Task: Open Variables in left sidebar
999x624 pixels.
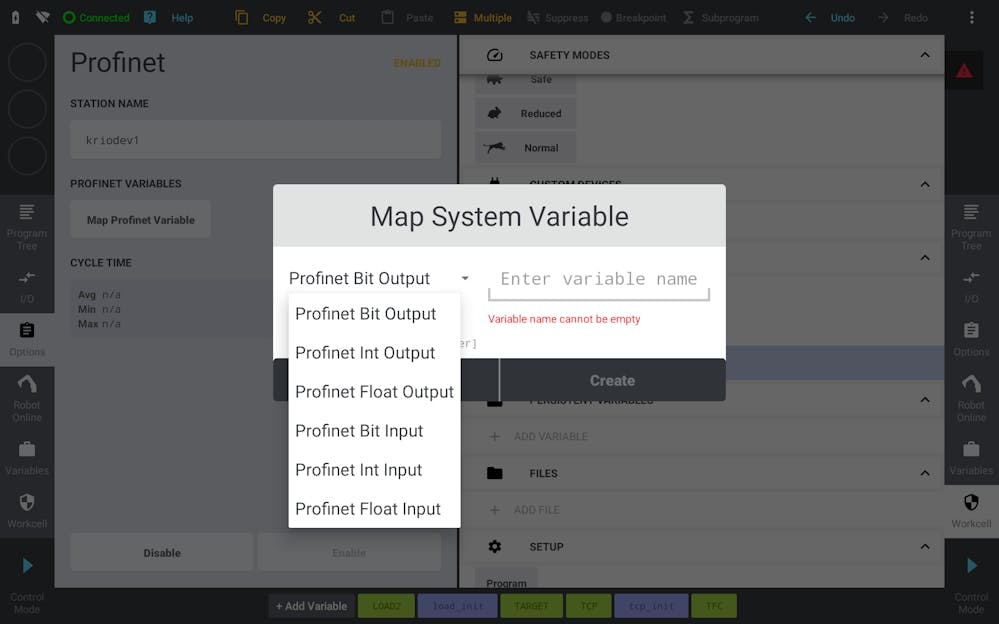Action: coord(27,458)
